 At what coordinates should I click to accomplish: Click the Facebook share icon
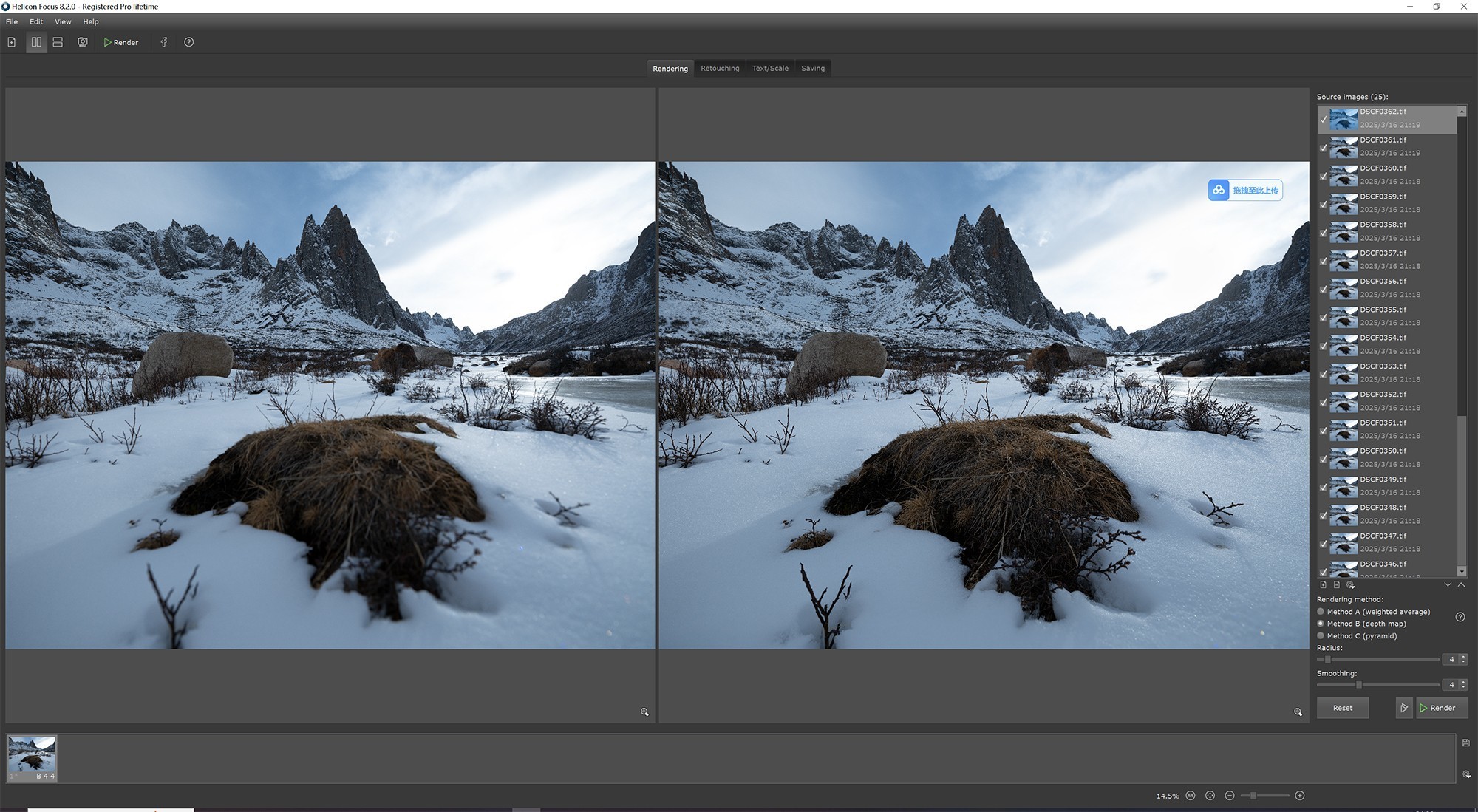pos(164,42)
